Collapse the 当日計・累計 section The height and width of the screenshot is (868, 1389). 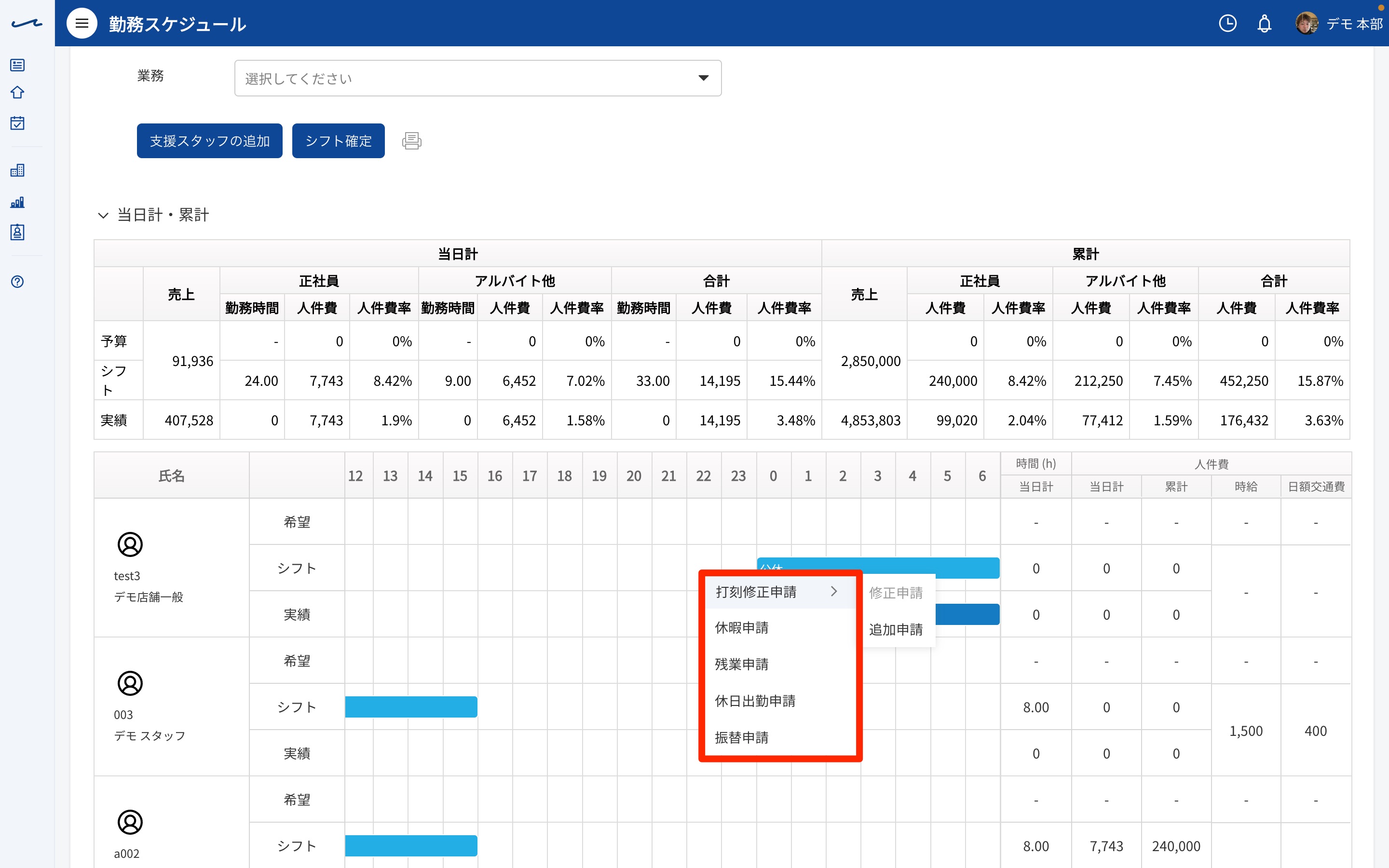coord(103,215)
